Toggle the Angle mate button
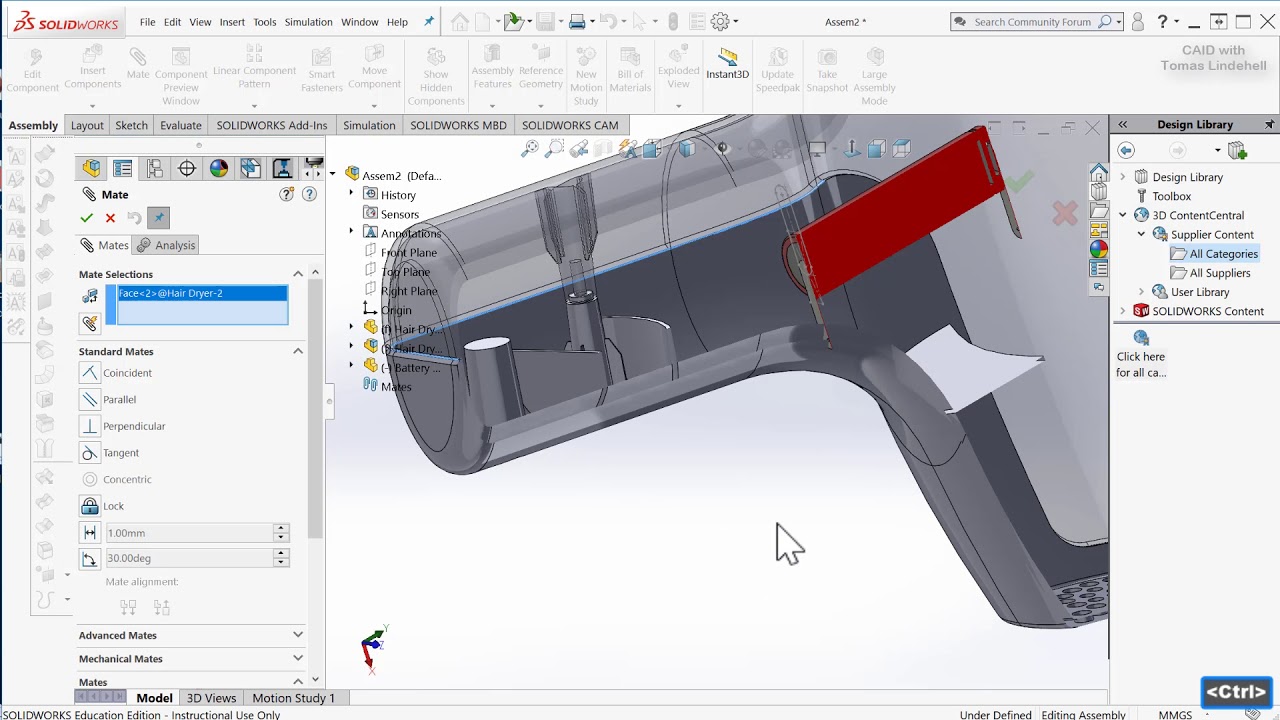The image size is (1280, 720). (90, 559)
